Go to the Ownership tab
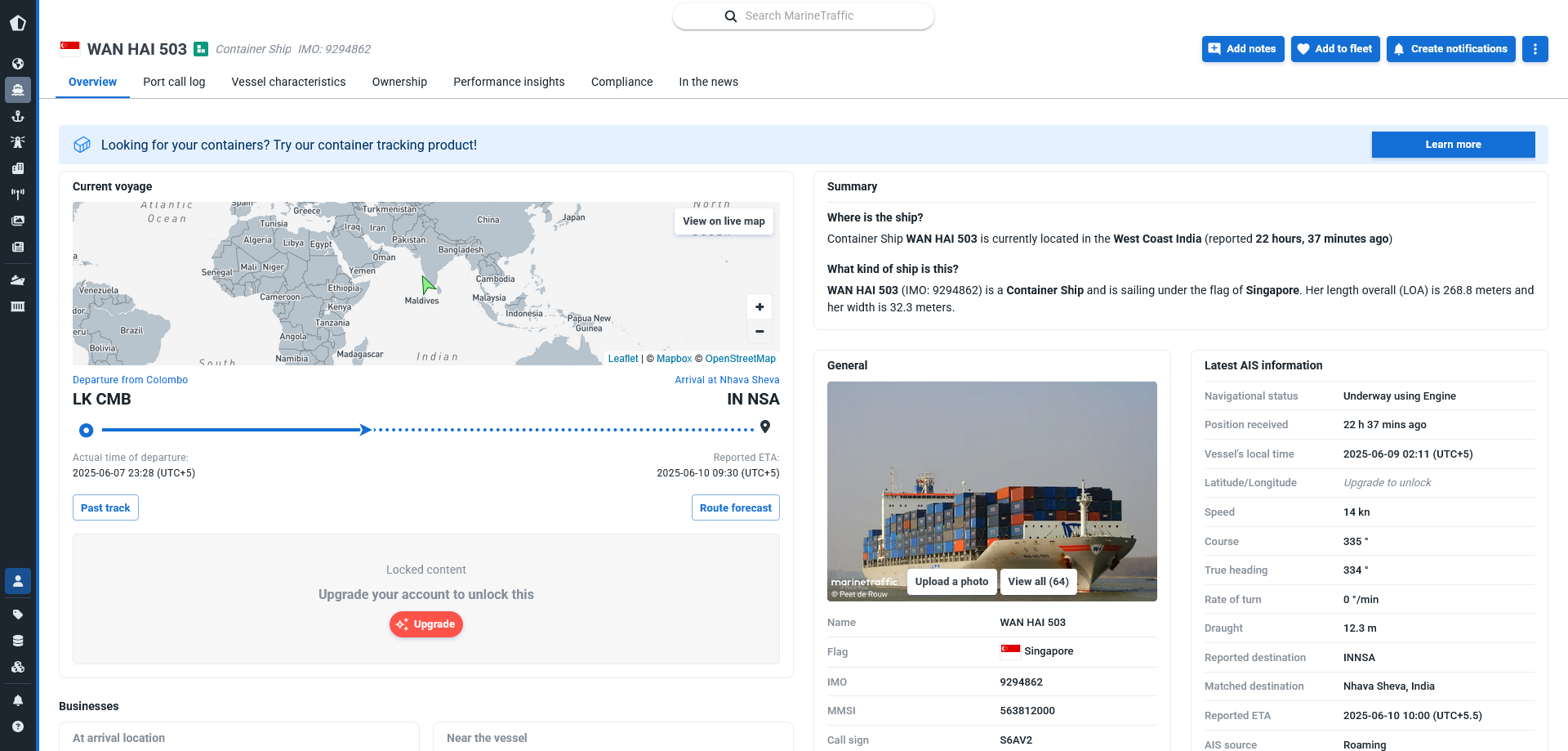The height and width of the screenshot is (751, 1568). [x=399, y=82]
